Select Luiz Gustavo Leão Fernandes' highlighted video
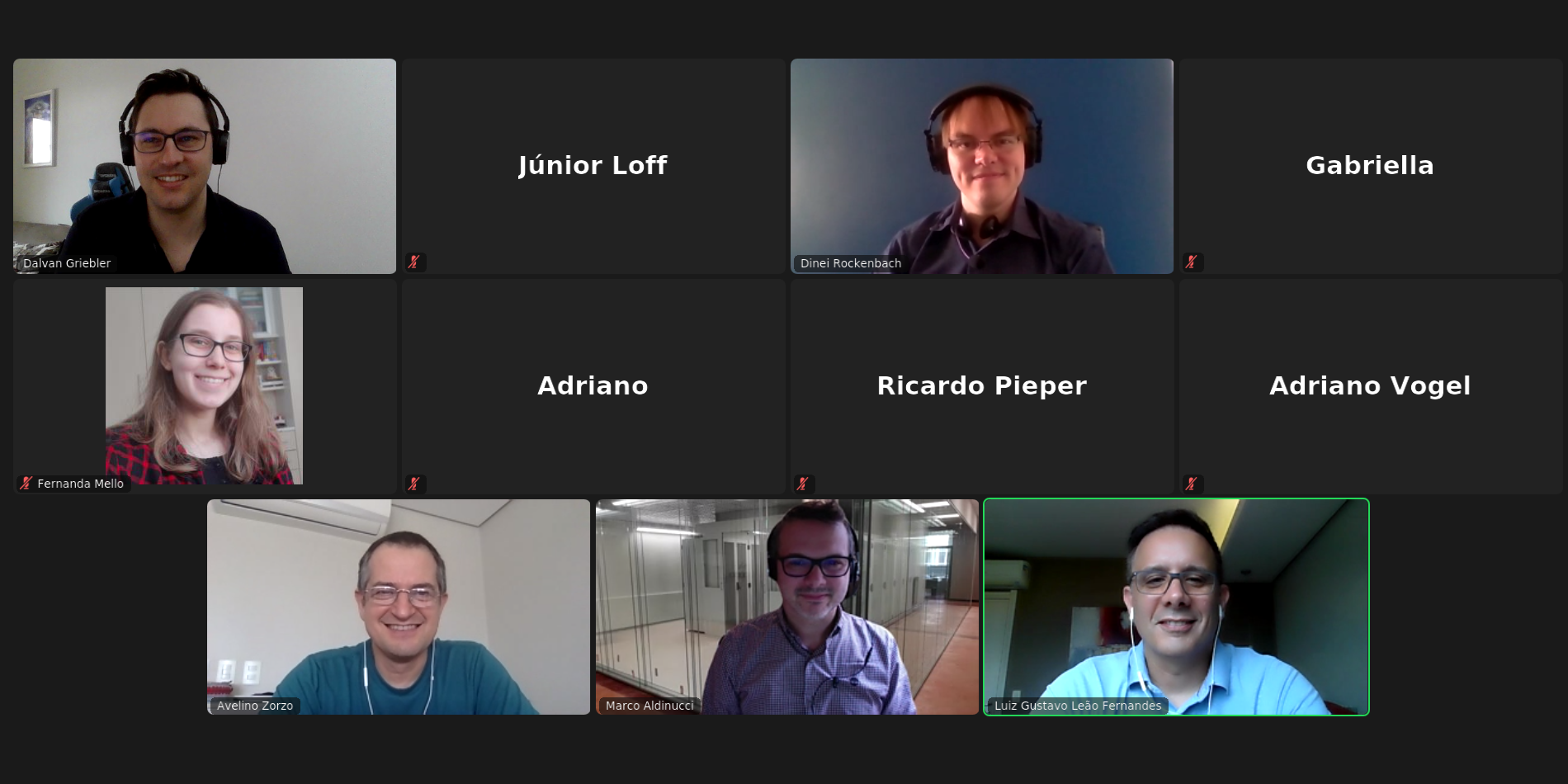1568x784 pixels. (1176, 607)
